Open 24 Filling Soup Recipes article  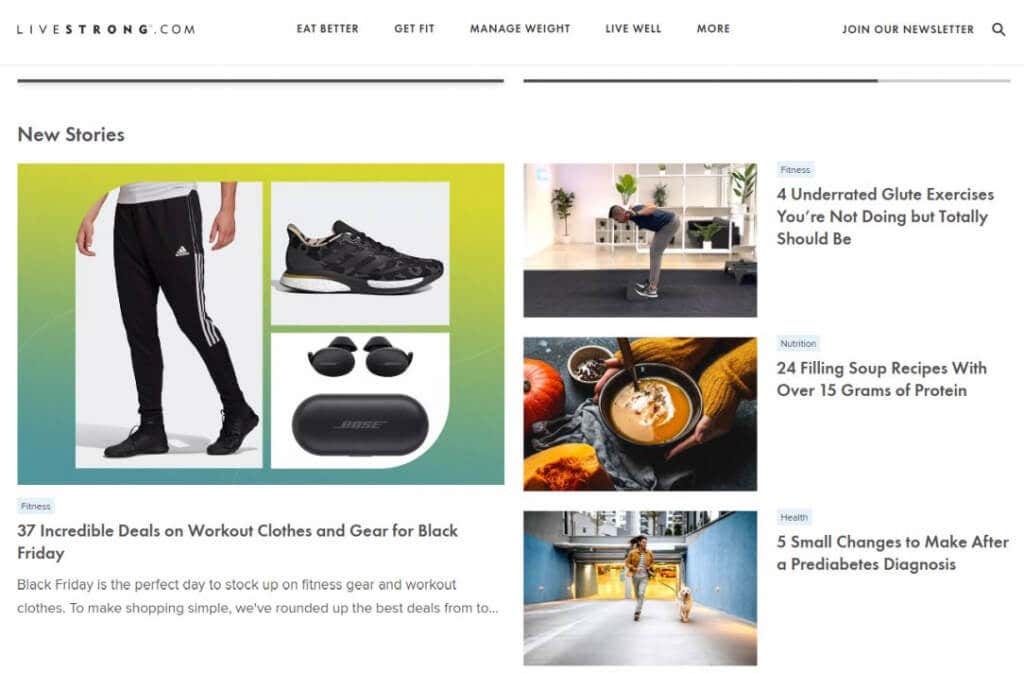[x=882, y=379]
